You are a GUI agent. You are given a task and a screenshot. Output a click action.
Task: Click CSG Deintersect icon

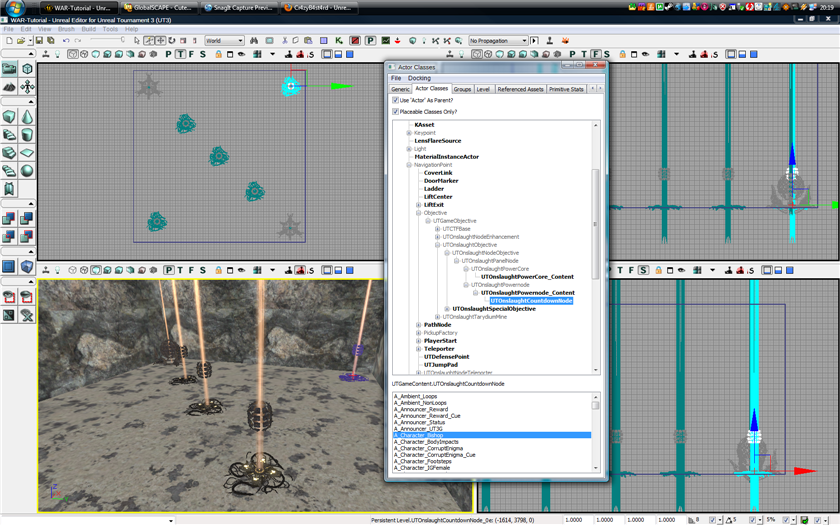point(27,236)
